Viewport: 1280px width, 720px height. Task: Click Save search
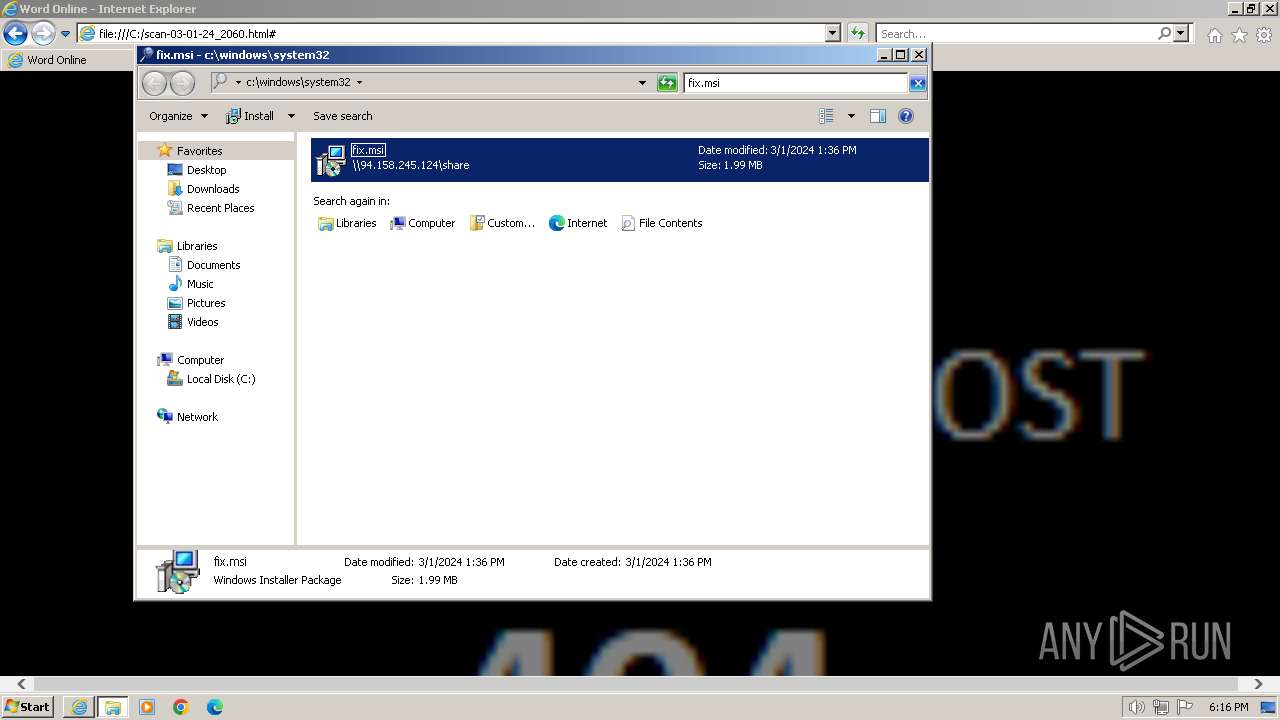tap(342, 116)
